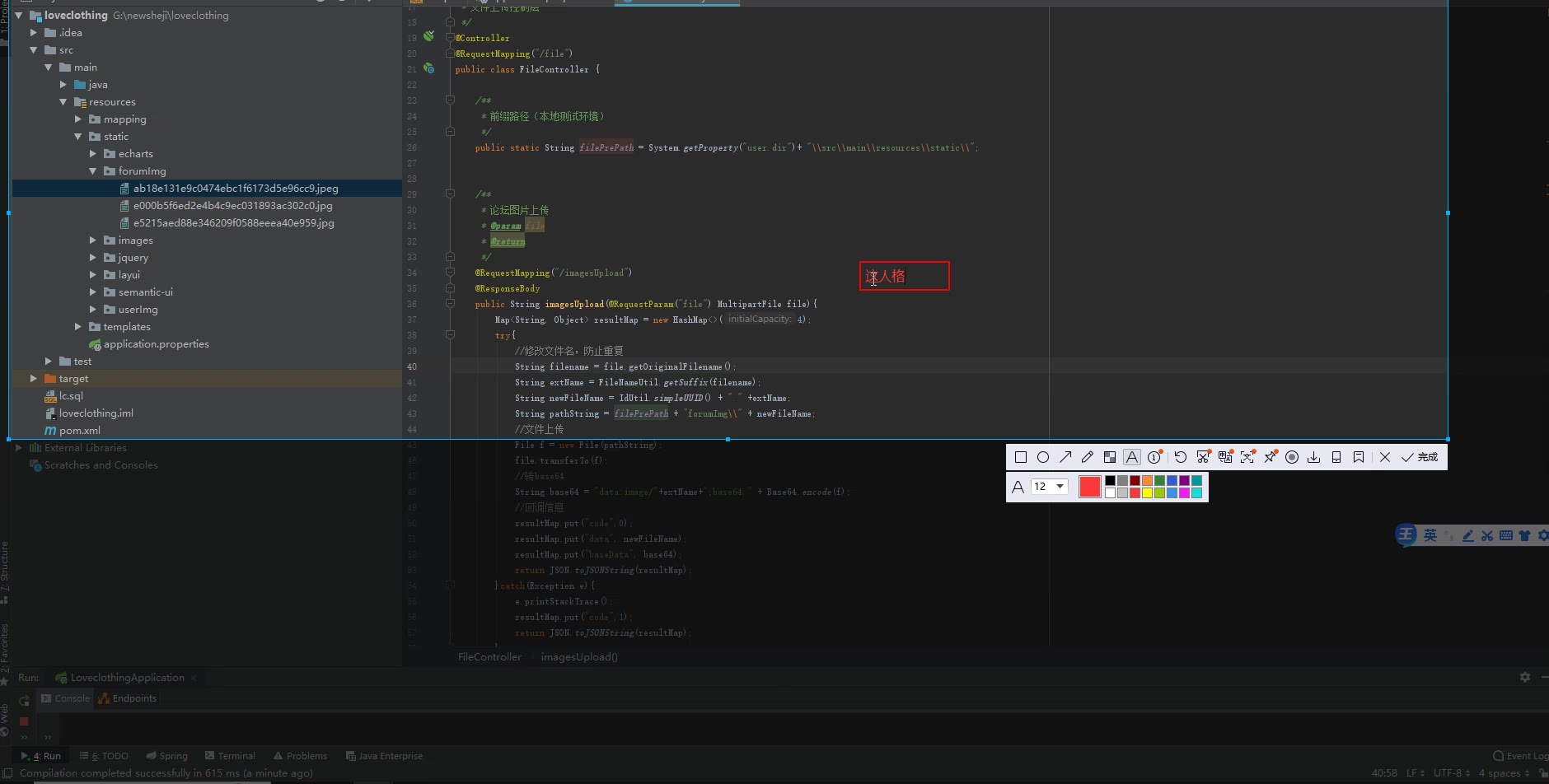
Task: Cancel the screenshot with the X button
Action: point(1385,457)
